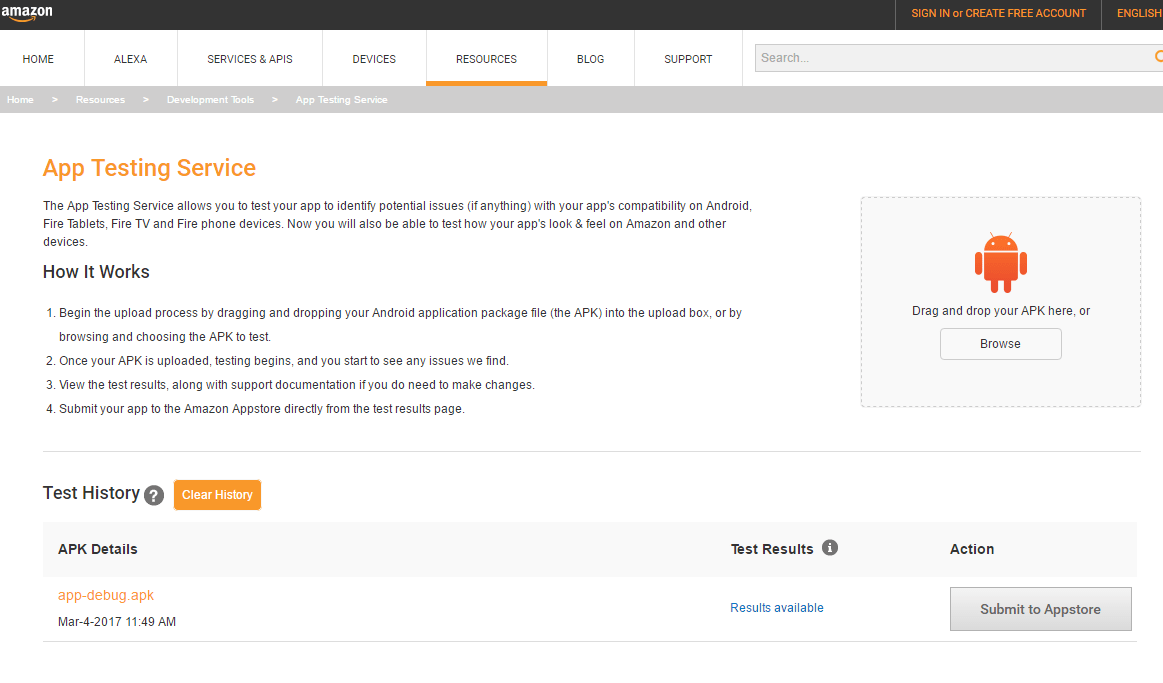Open the Home navigation tab

click(x=38, y=59)
